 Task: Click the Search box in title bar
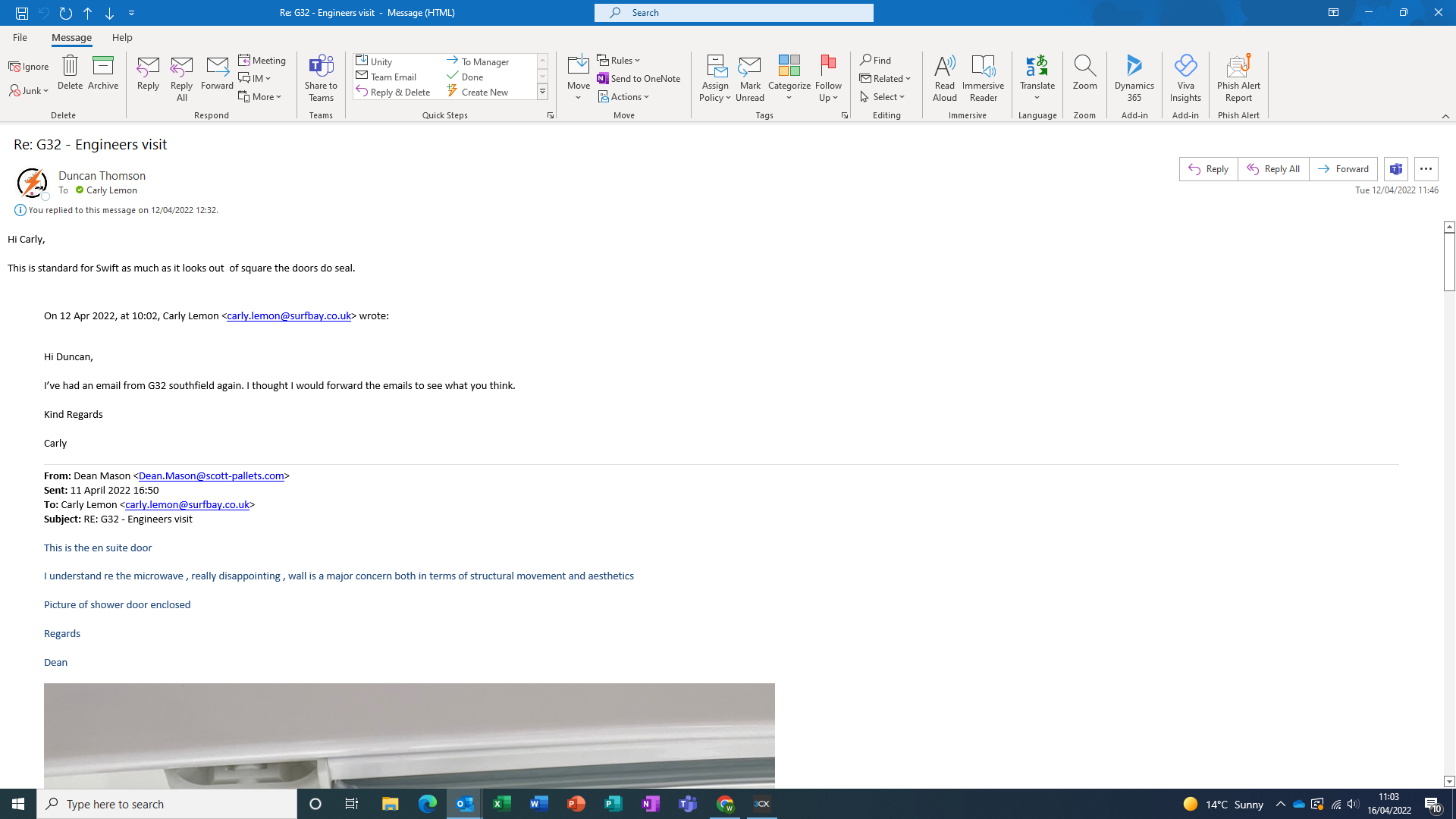[734, 13]
